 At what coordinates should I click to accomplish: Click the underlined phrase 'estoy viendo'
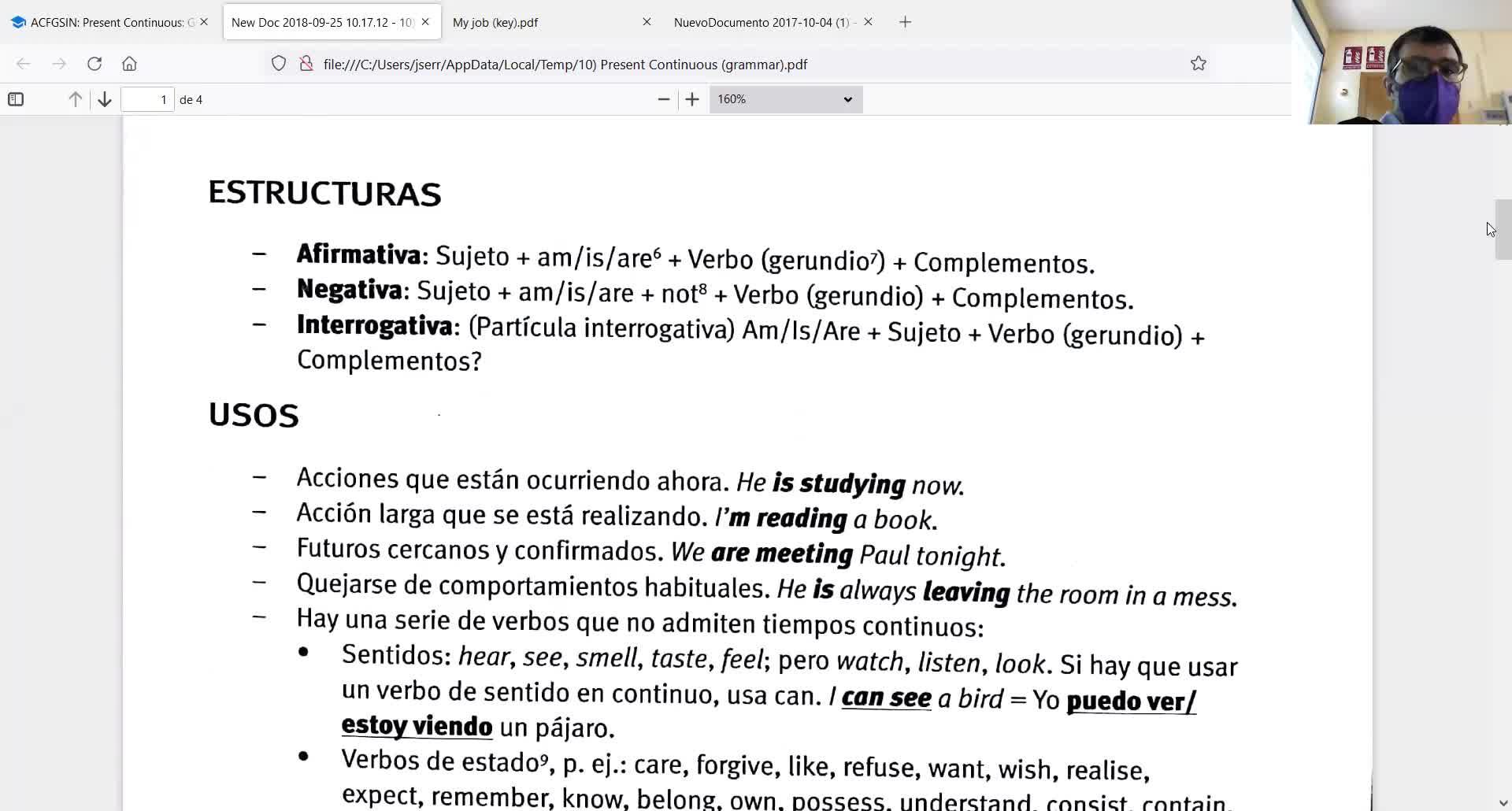[x=417, y=726]
